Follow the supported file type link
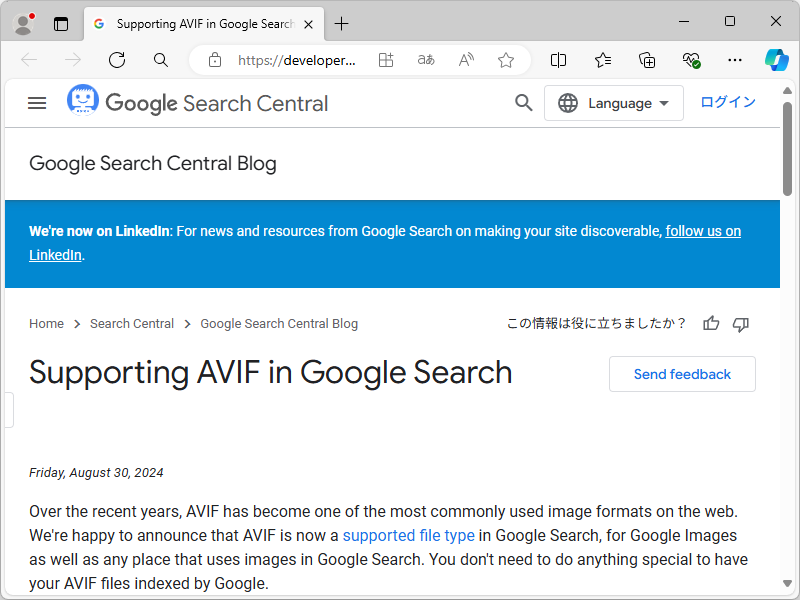This screenshot has width=800, height=600. tap(408, 535)
